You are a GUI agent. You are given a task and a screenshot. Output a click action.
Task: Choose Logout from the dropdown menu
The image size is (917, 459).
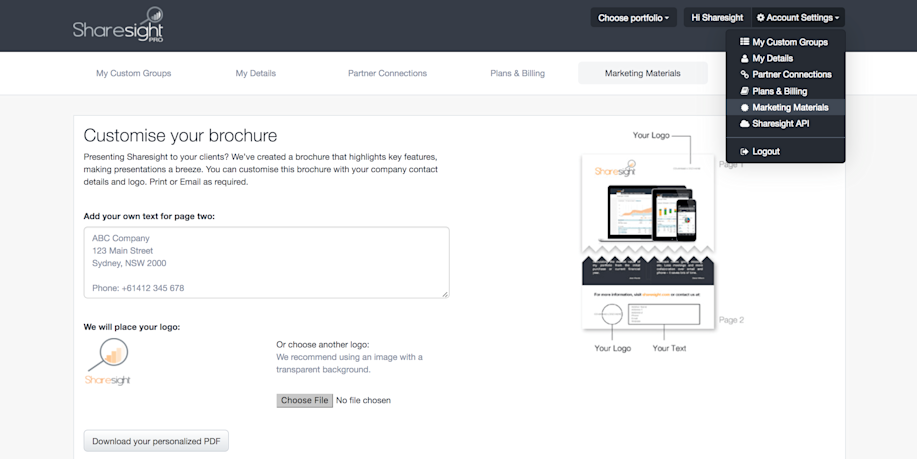pyautogui.click(x=785, y=151)
